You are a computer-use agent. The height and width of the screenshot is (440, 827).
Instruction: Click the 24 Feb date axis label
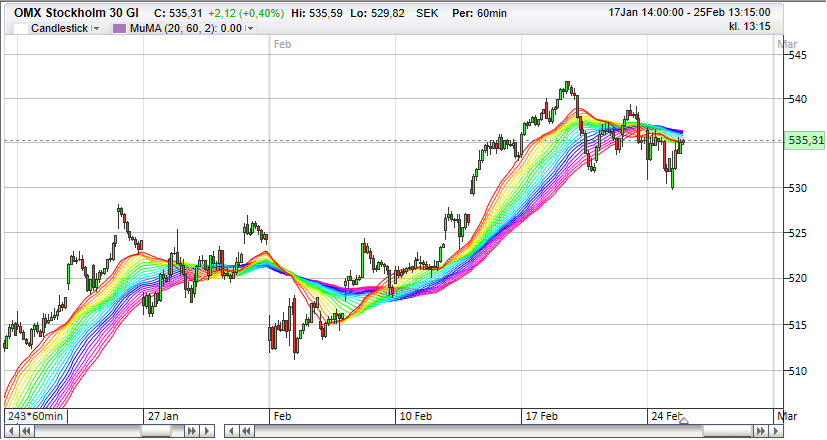pos(666,416)
